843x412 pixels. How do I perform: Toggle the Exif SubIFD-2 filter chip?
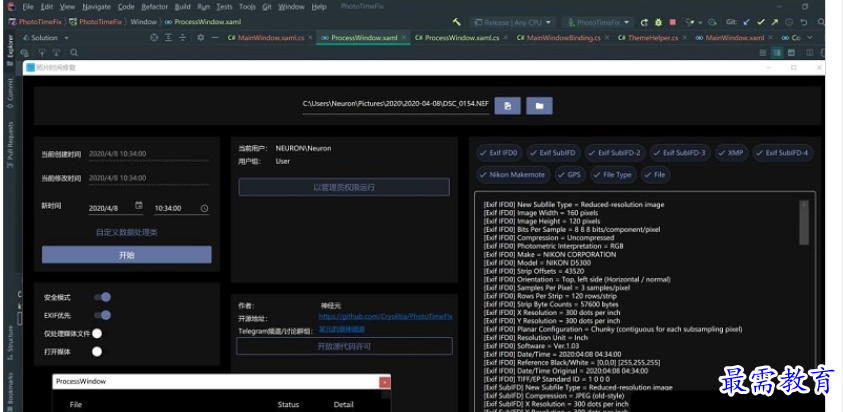pos(615,153)
